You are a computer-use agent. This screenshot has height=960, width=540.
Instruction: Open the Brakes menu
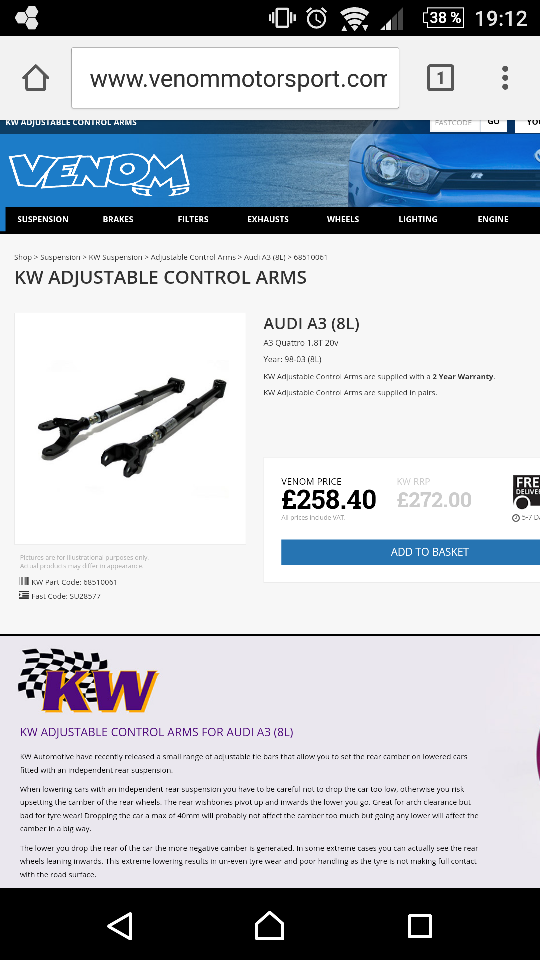[x=118, y=219]
